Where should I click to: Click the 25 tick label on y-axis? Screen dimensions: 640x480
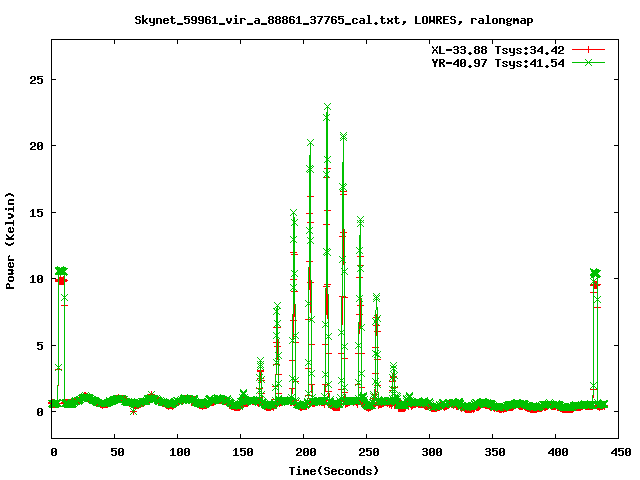pyautogui.click(x=38, y=79)
